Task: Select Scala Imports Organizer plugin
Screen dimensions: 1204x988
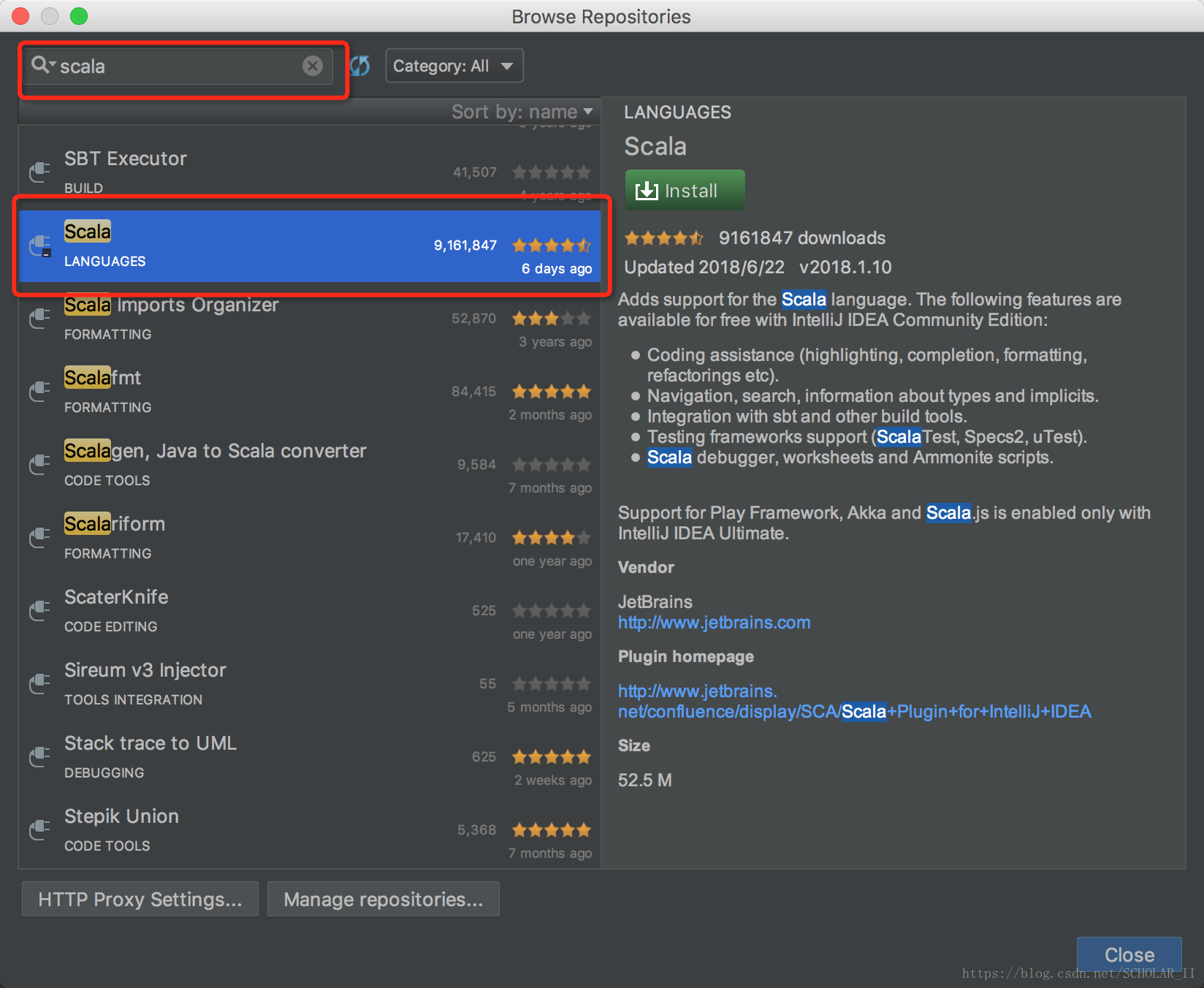Action: (x=310, y=319)
